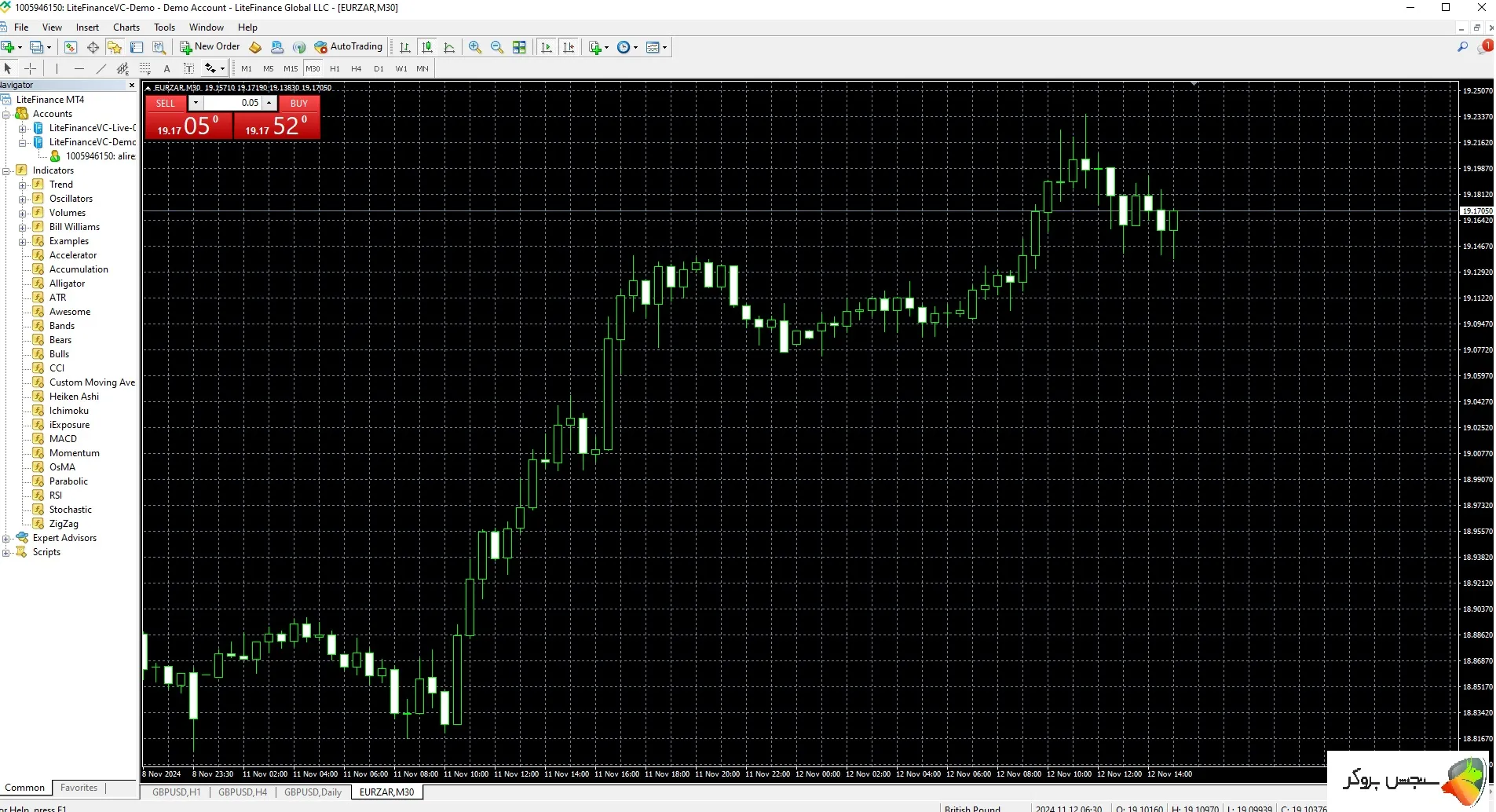This screenshot has height=812, width=1496.
Task: Collapse the Accounts tree node
Action: (6, 114)
